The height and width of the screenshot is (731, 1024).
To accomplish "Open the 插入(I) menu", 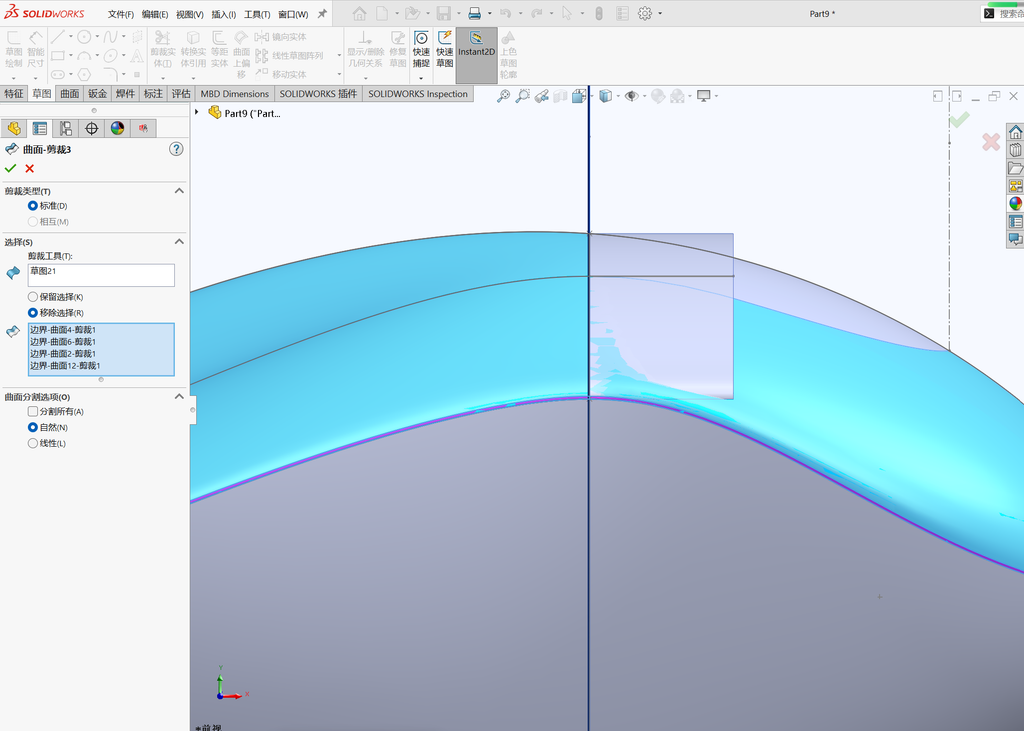I will coord(223,14).
